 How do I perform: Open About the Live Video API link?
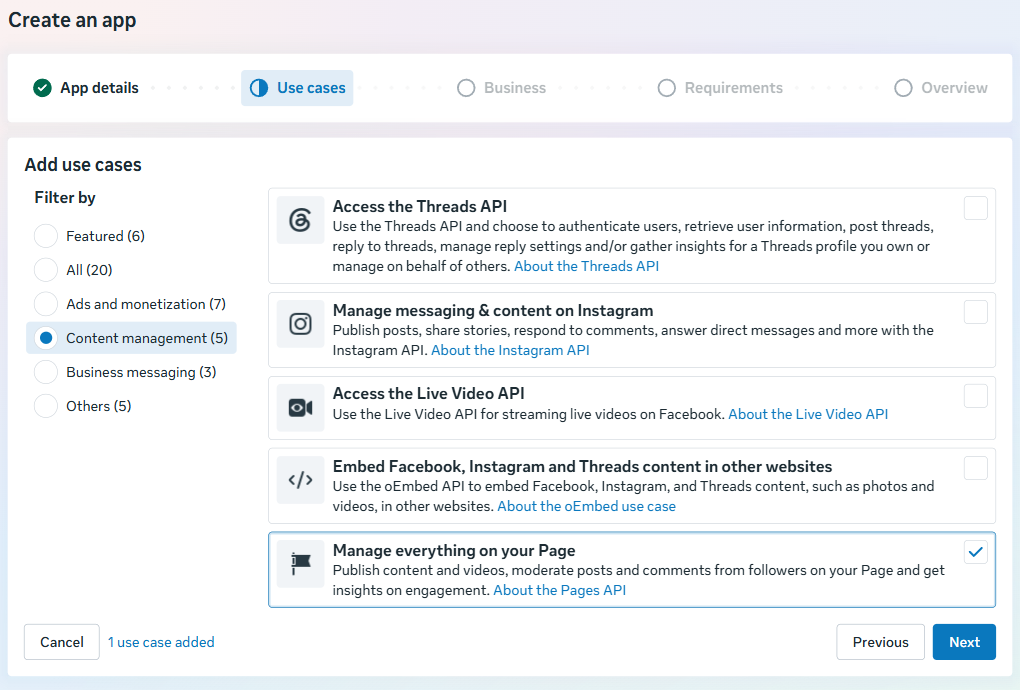coord(808,414)
